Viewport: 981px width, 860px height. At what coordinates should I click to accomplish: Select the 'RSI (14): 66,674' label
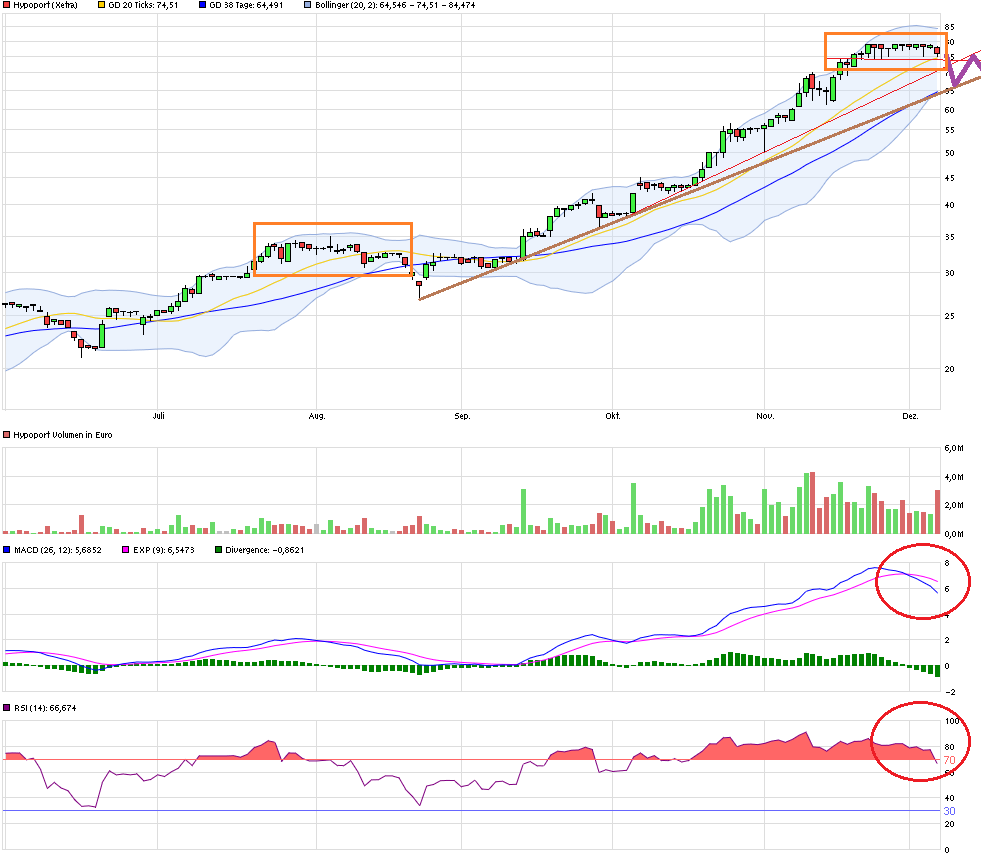pos(45,708)
